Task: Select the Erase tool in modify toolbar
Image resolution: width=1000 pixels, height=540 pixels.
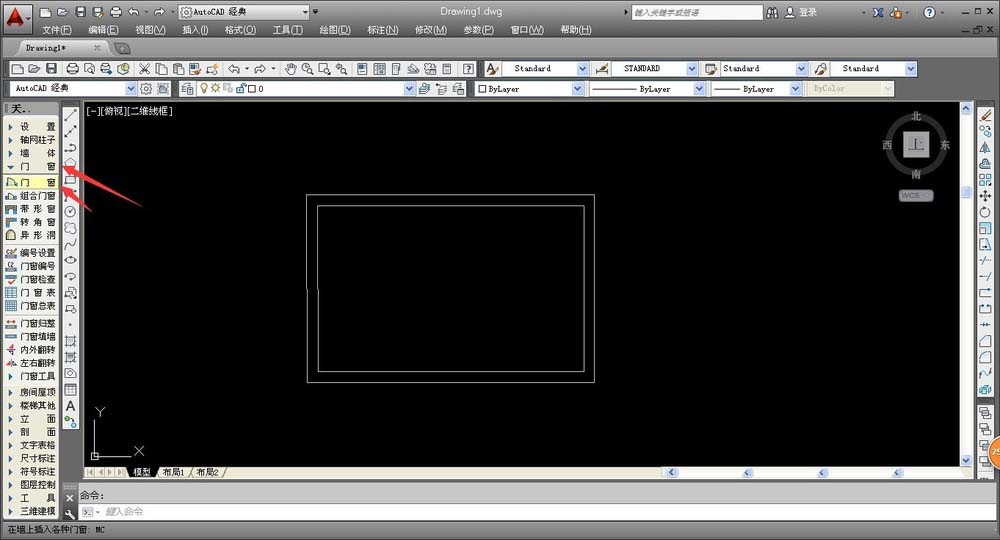Action: point(985,115)
